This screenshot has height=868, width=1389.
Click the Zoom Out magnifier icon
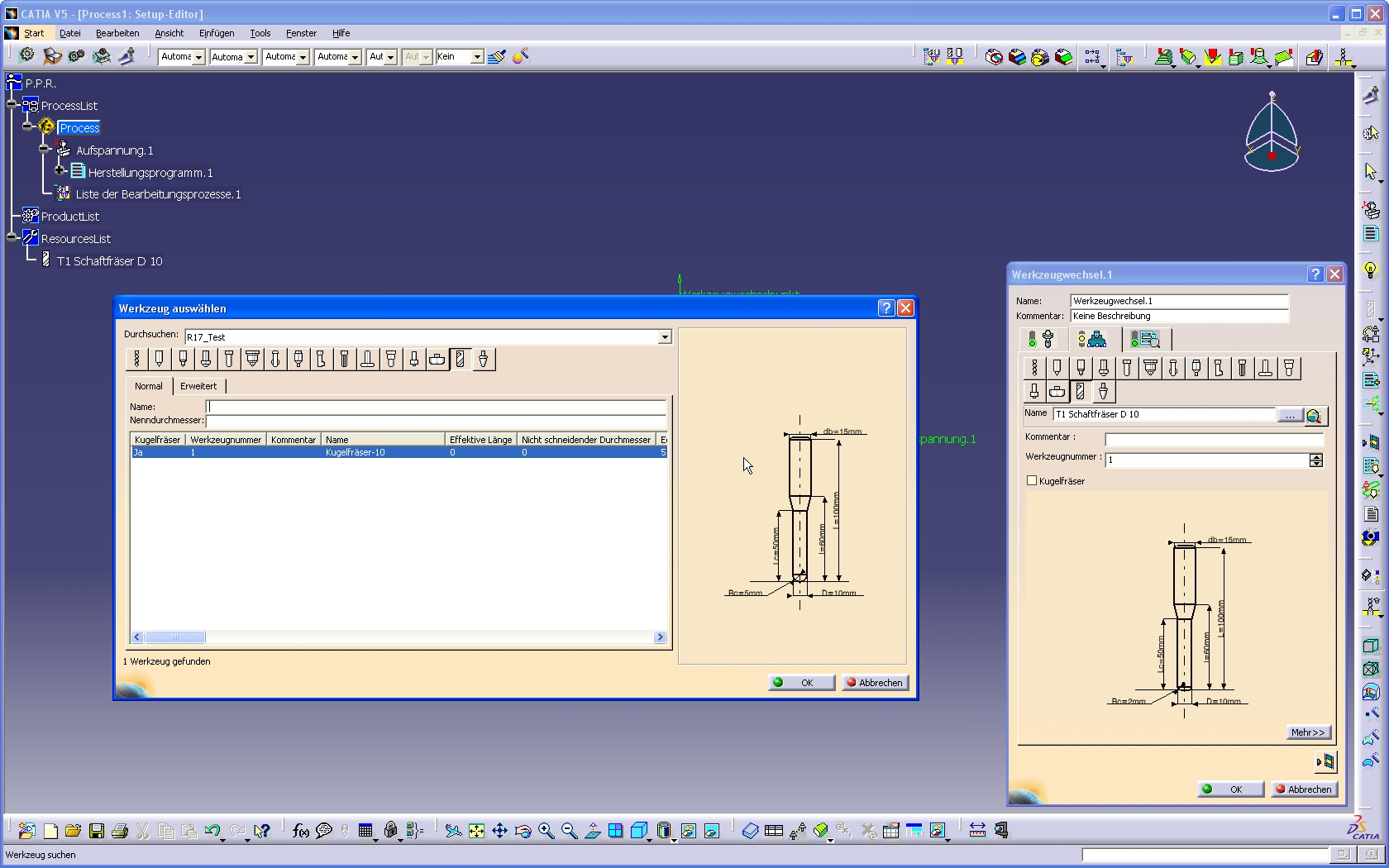(x=569, y=831)
